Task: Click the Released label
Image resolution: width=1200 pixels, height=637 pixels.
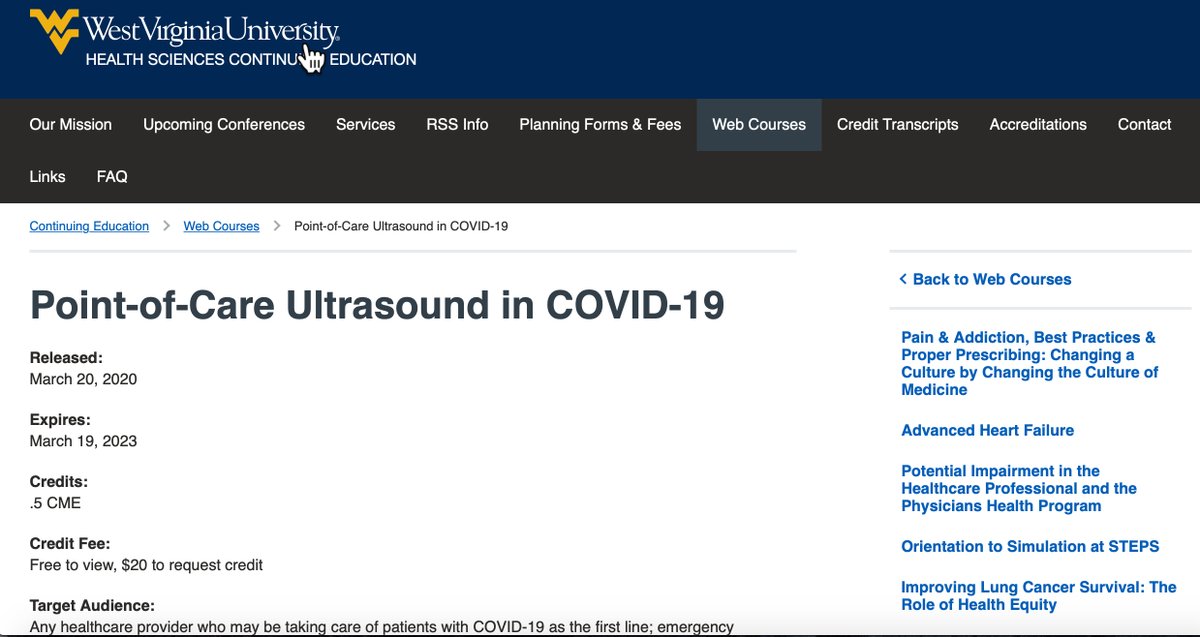Action: (x=66, y=357)
